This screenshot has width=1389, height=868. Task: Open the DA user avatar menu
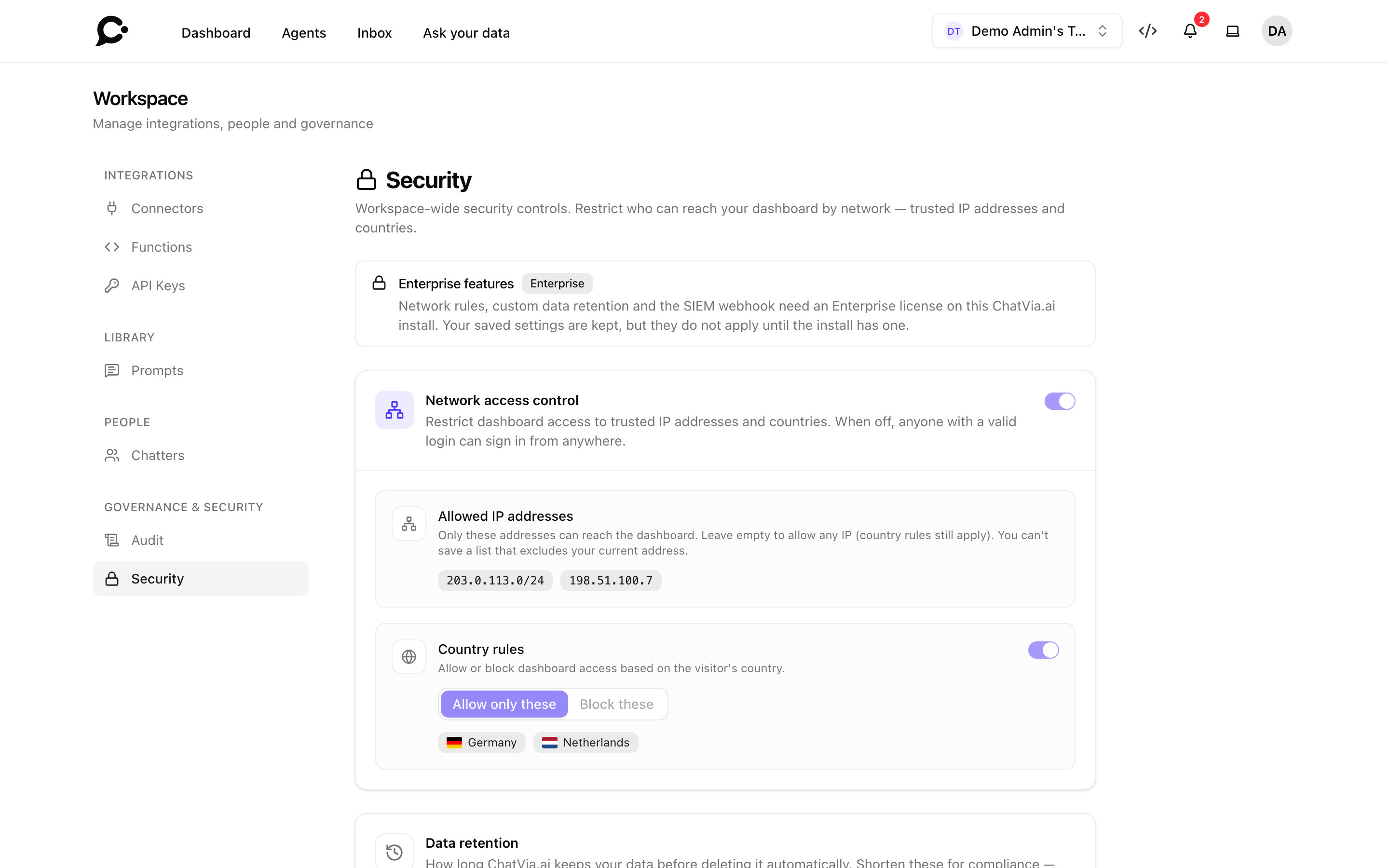point(1277,31)
